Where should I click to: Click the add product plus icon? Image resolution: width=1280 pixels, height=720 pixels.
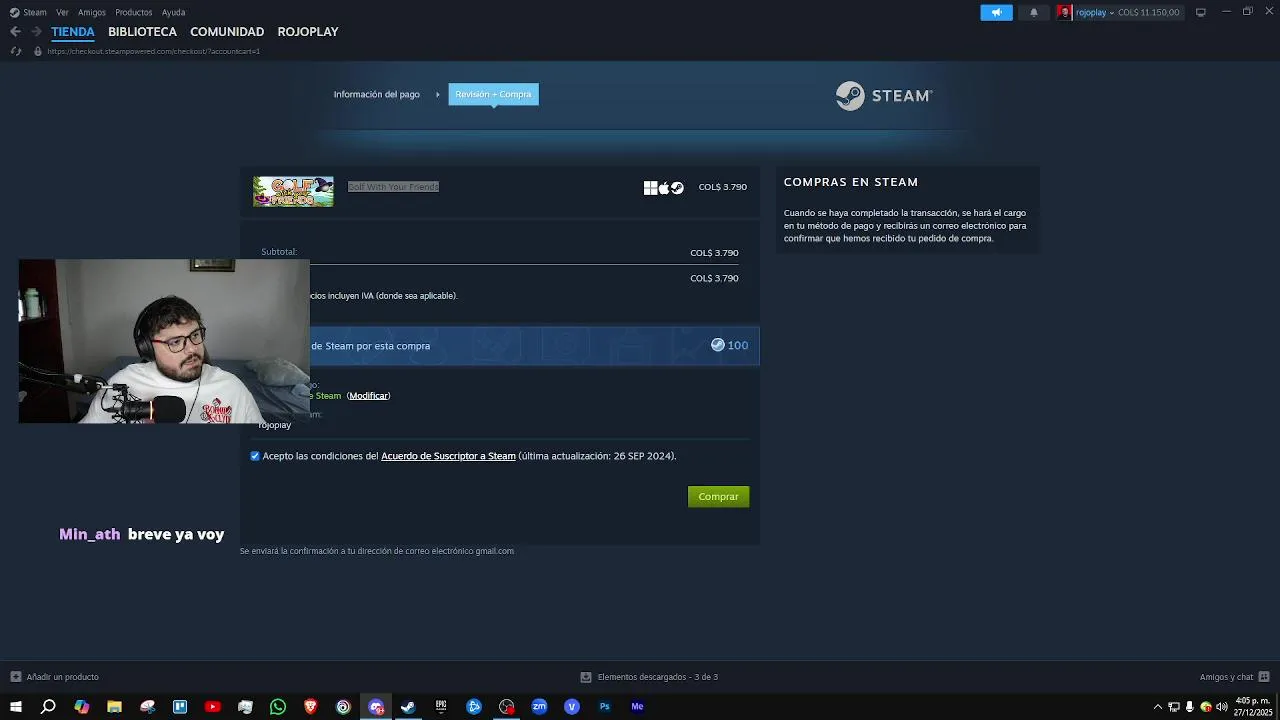pyautogui.click(x=15, y=677)
